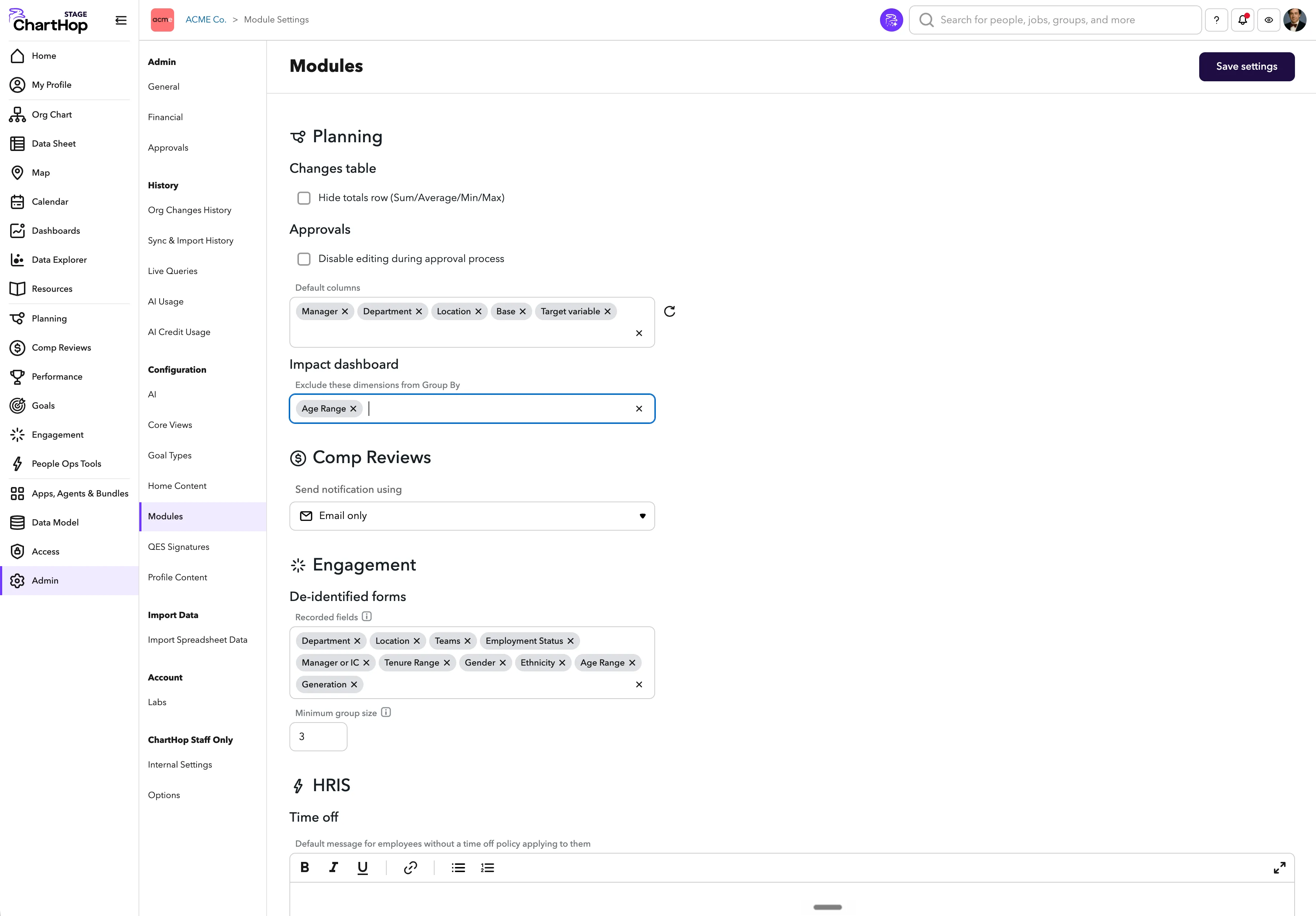Image resolution: width=1316 pixels, height=916 pixels.
Task: Click into the time off message text area
Action: pyautogui.click(x=792, y=899)
